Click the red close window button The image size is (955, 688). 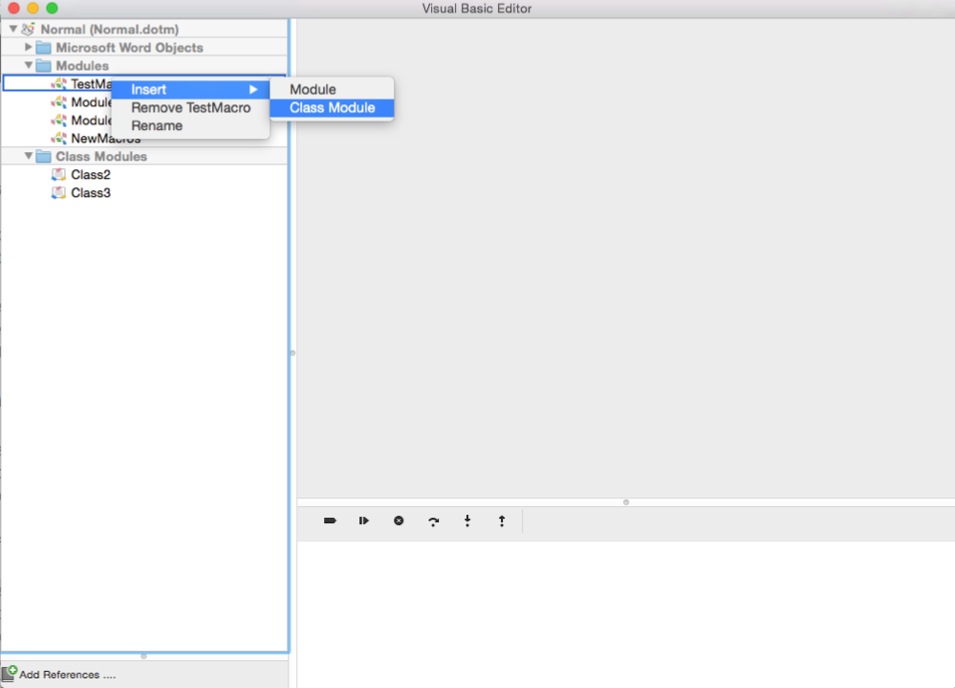[x=14, y=8]
